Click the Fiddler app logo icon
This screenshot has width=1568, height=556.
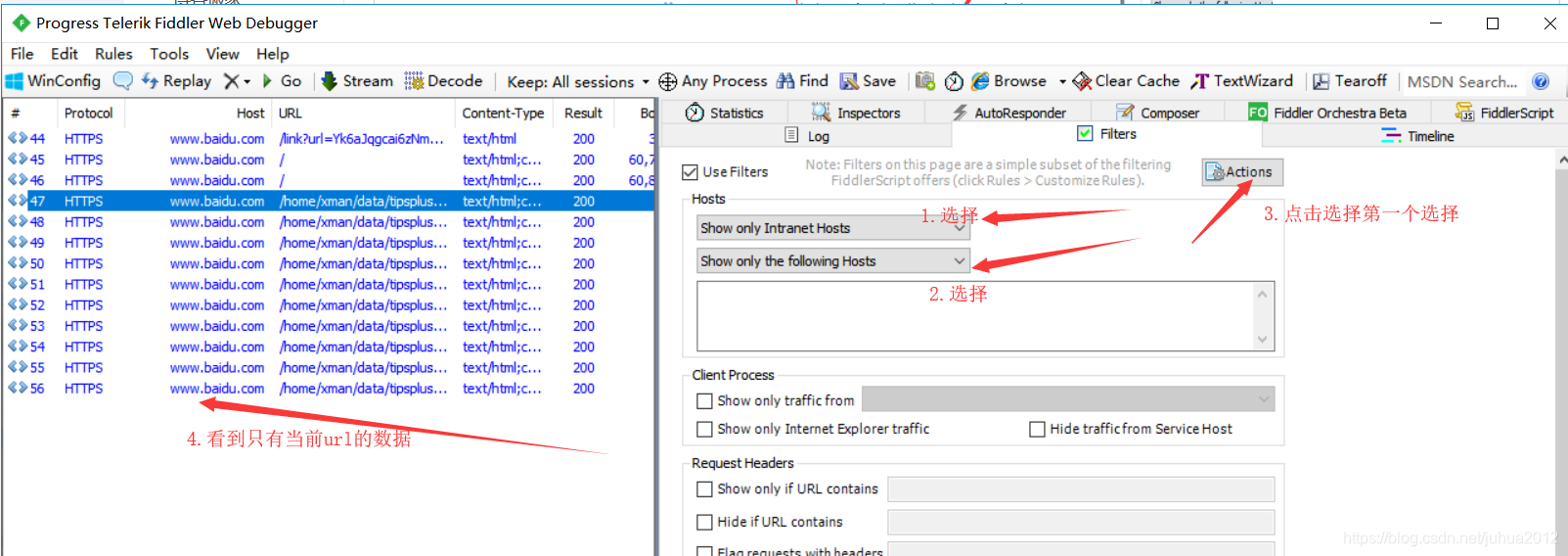click(21, 23)
